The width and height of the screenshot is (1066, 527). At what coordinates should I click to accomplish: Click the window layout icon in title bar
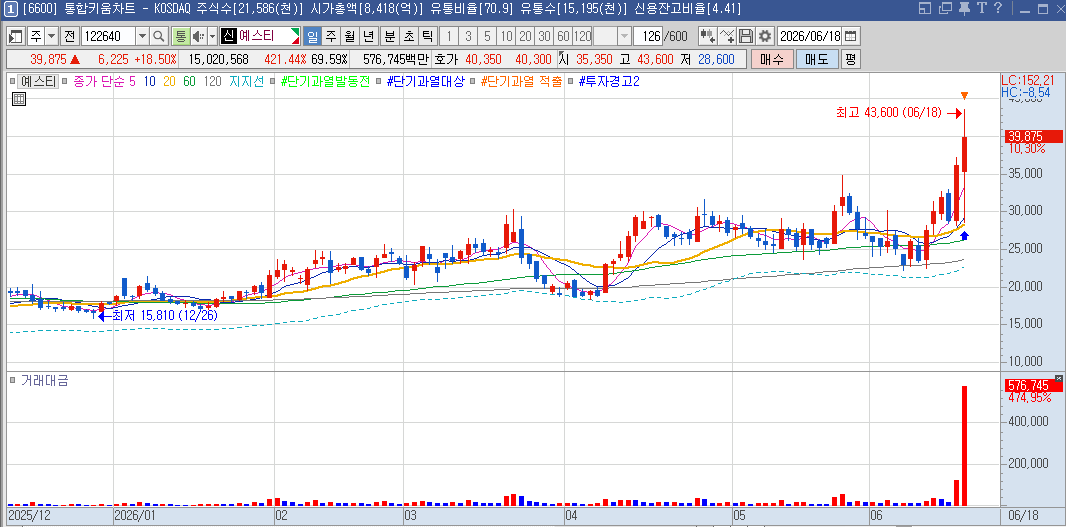tap(925, 9)
